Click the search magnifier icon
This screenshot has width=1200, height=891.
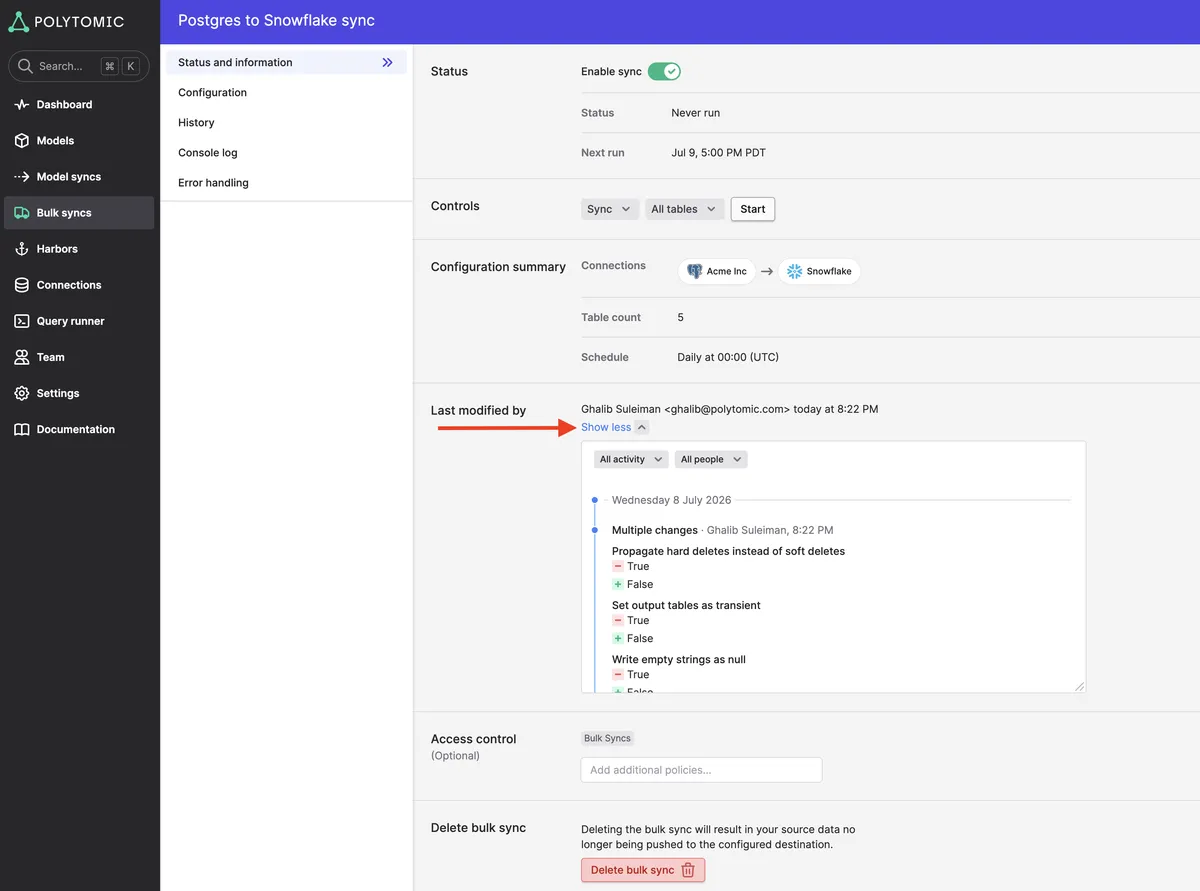tap(25, 66)
